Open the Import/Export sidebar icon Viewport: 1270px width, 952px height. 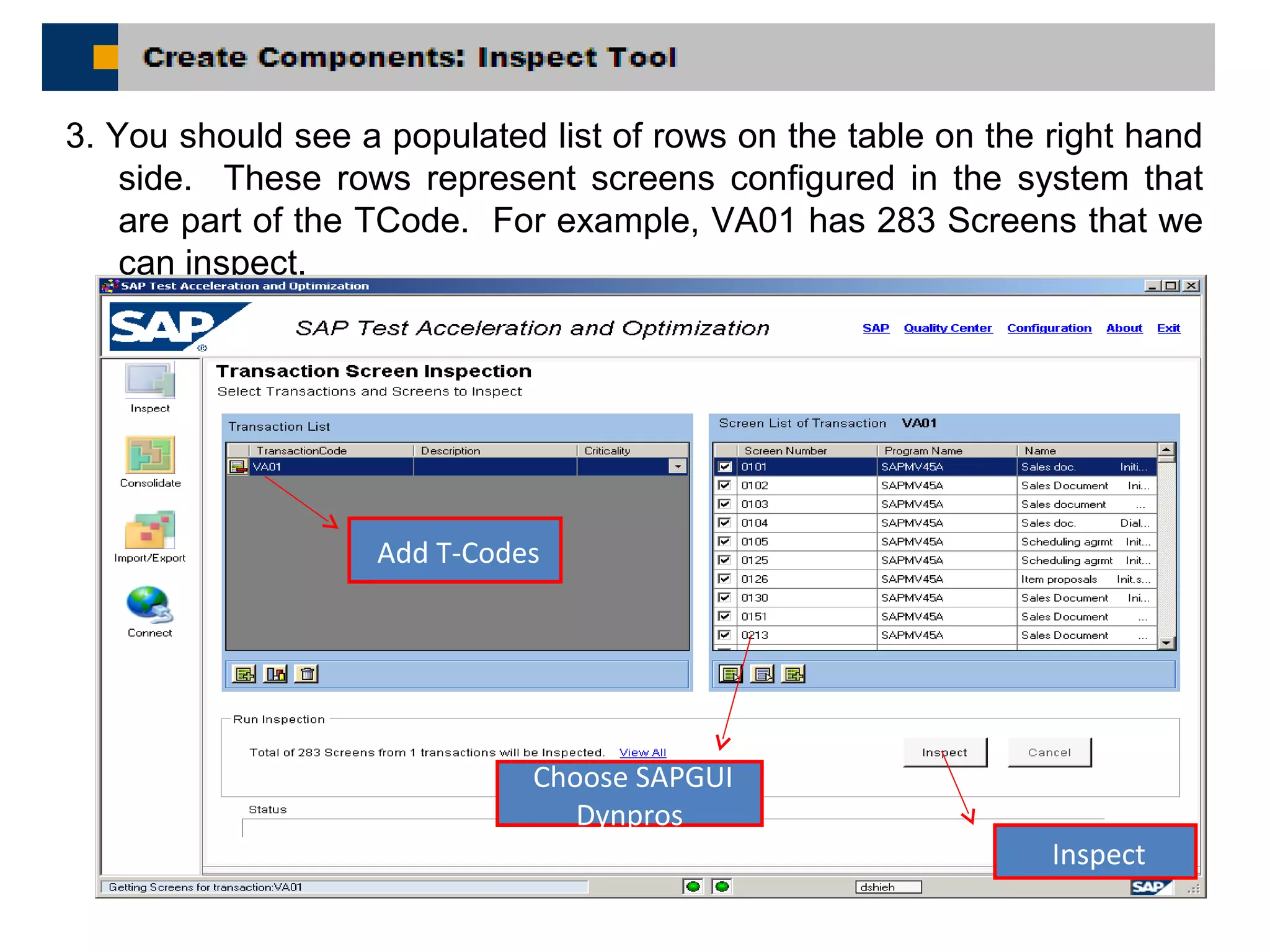pyautogui.click(x=150, y=530)
